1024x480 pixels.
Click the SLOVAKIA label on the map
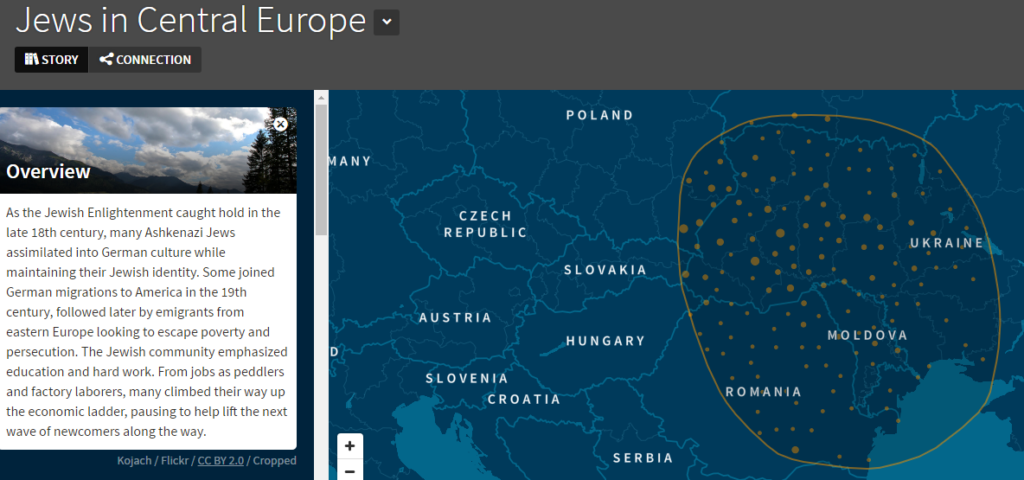click(x=605, y=270)
